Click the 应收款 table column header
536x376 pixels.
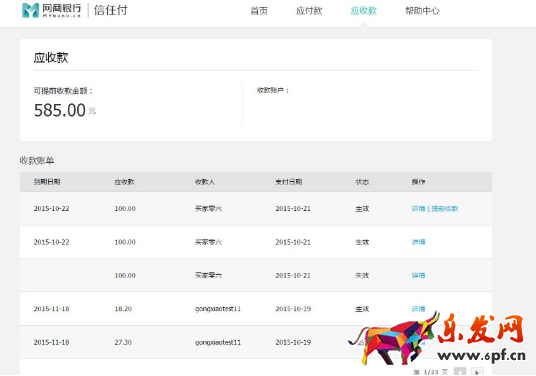pyautogui.click(x=124, y=182)
